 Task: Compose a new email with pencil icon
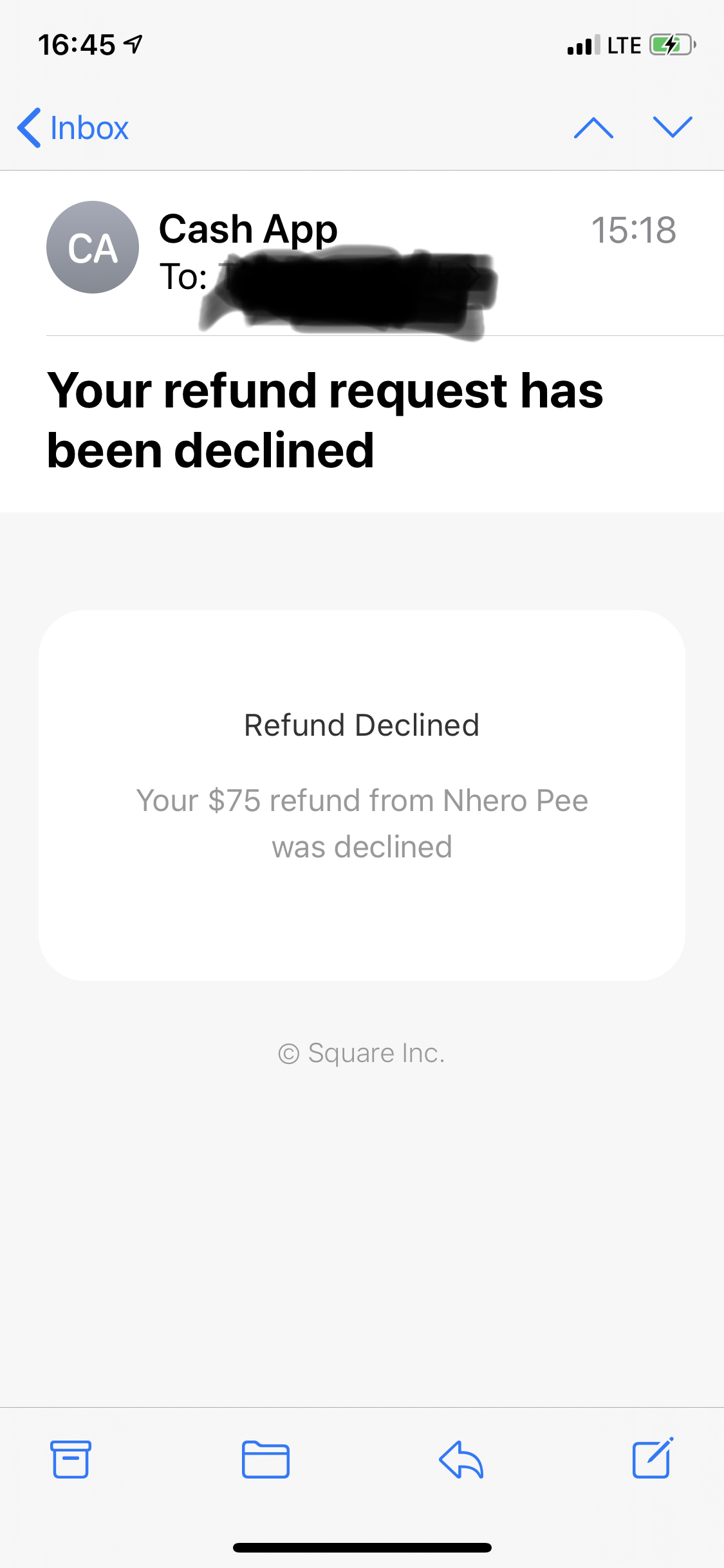pos(653,1458)
